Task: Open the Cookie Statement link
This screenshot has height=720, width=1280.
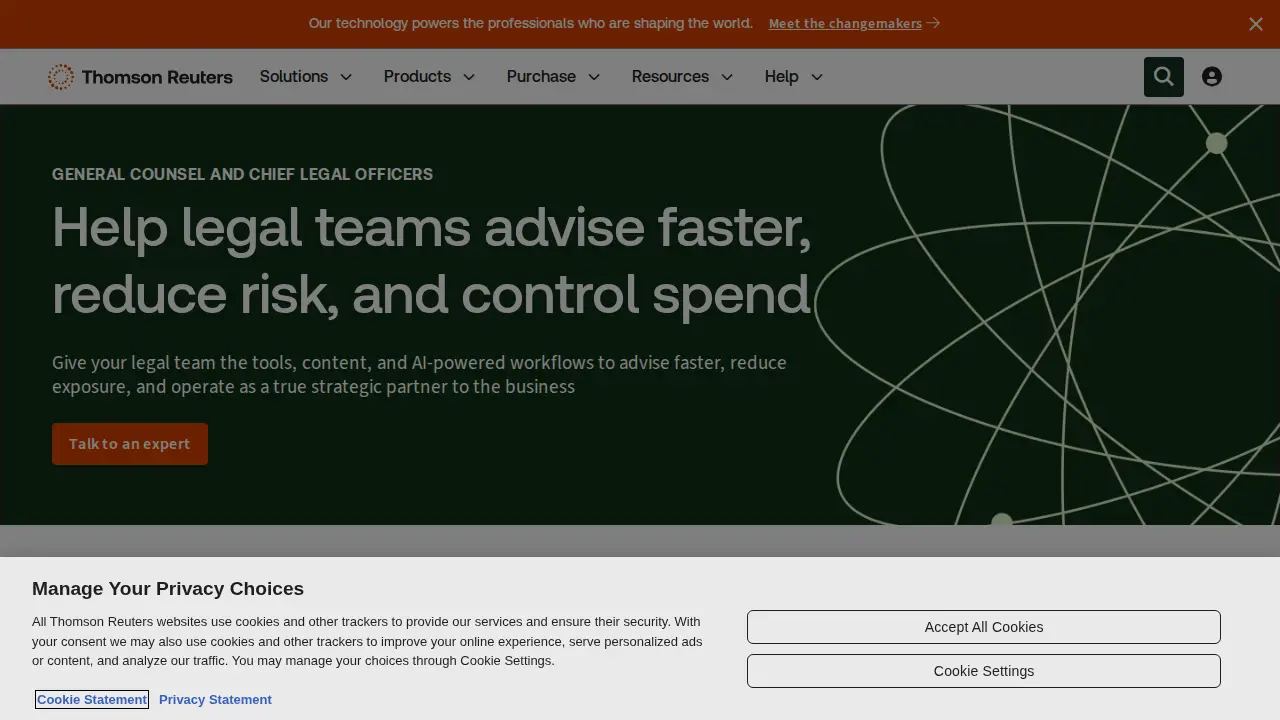Action: [92, 699]
